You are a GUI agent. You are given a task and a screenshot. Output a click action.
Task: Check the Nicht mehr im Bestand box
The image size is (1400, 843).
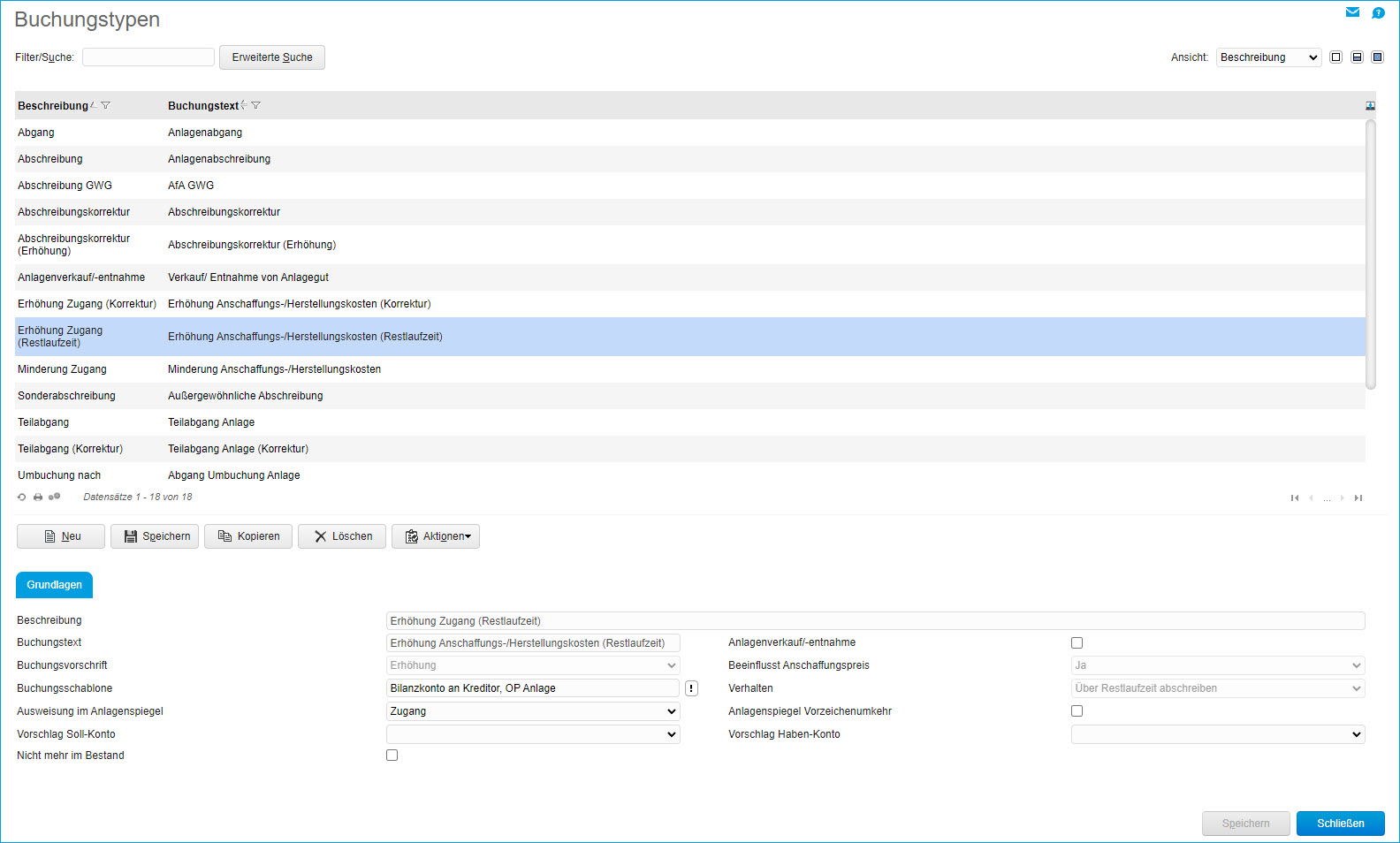click(x=392, y=756)
